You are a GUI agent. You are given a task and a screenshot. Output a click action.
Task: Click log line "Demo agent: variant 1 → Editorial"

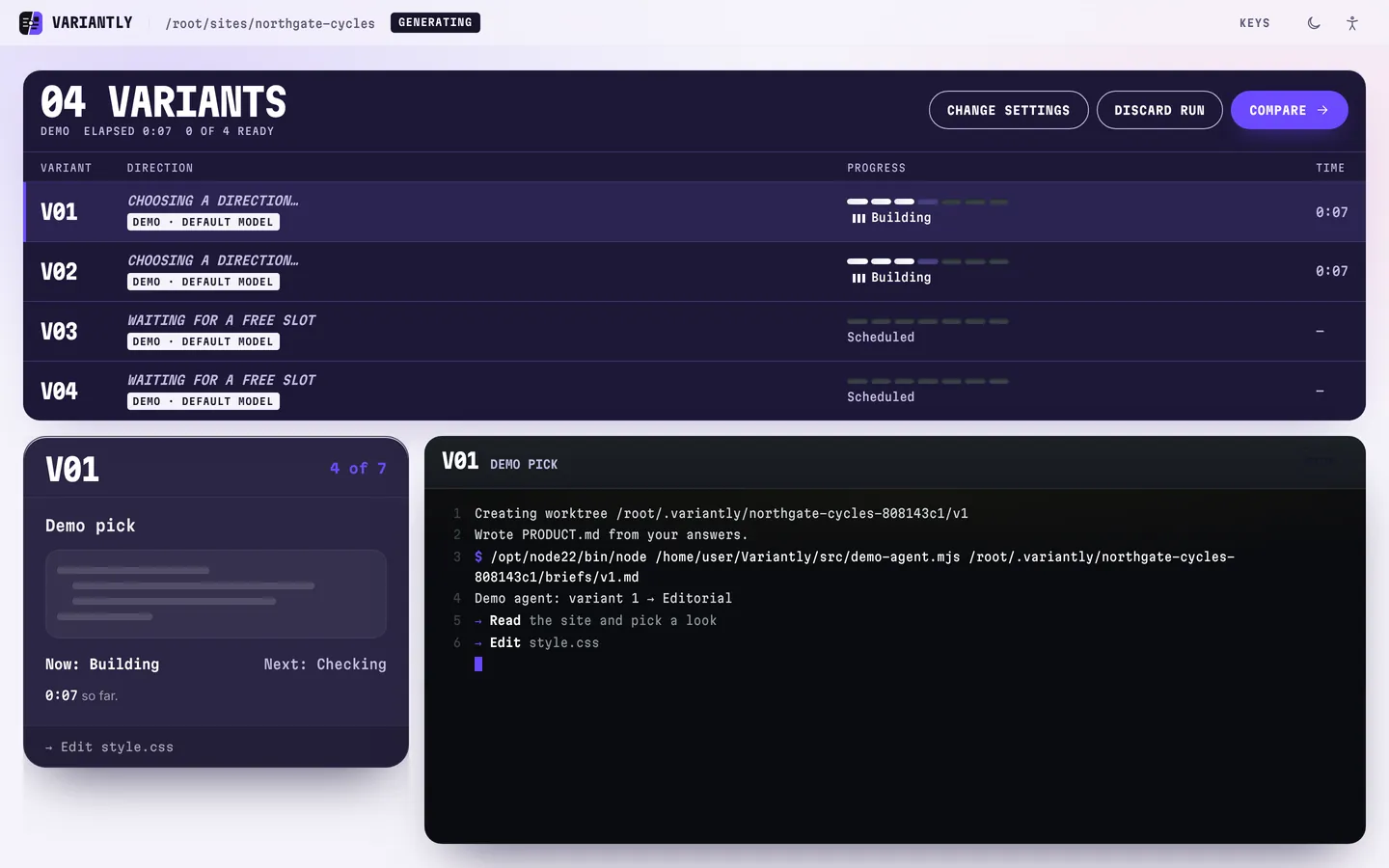tap(603, 598)
